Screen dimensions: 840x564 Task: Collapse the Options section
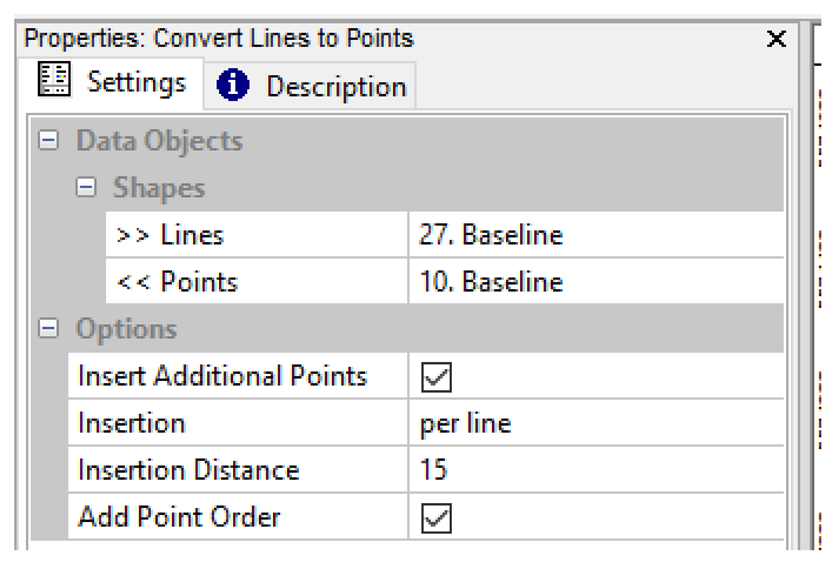pos(48,329)
